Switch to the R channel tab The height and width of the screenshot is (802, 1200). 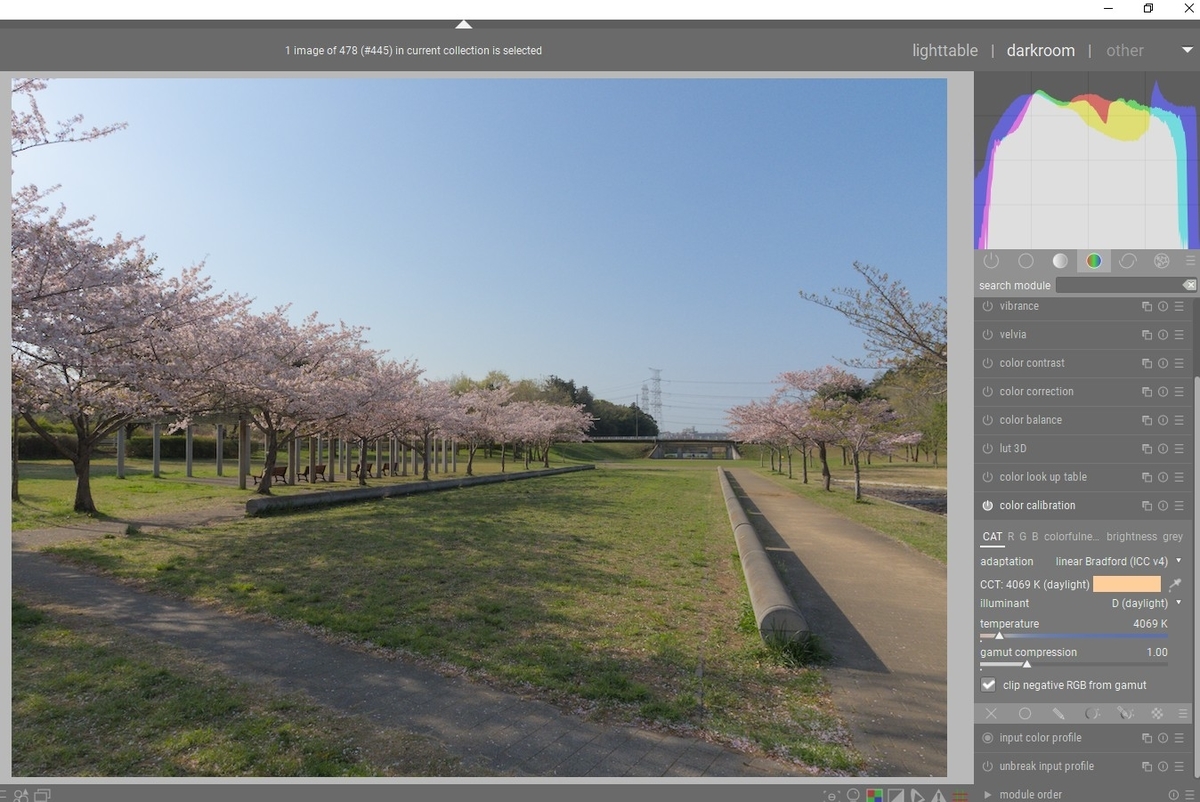point(1011,537)
